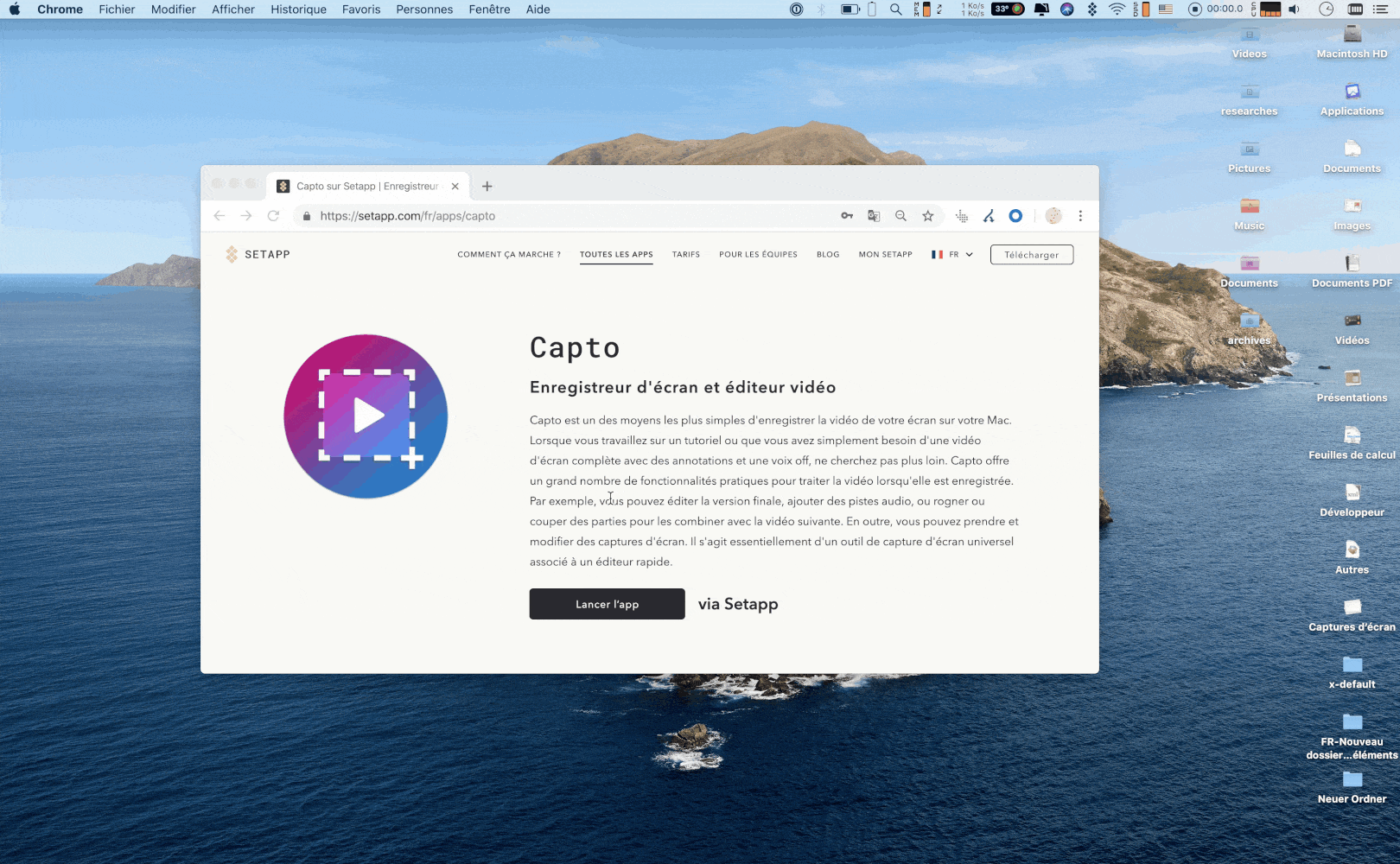This screenshot has width=1400, height=864.
Task: Select the Captures d'écran desktop stack
Action: pyautogui.click(x=1352, y=615)
